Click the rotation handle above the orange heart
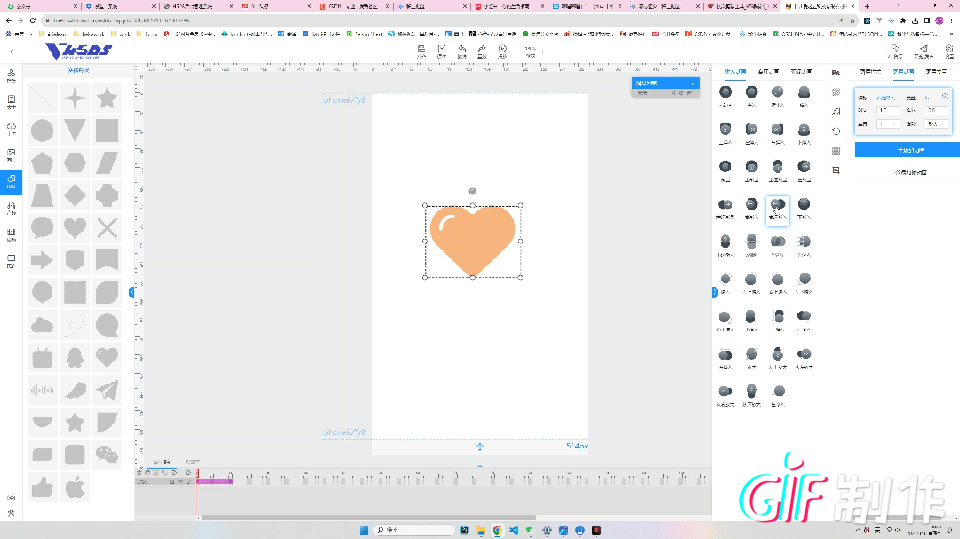The image size is (960, 539). (472, 191)
